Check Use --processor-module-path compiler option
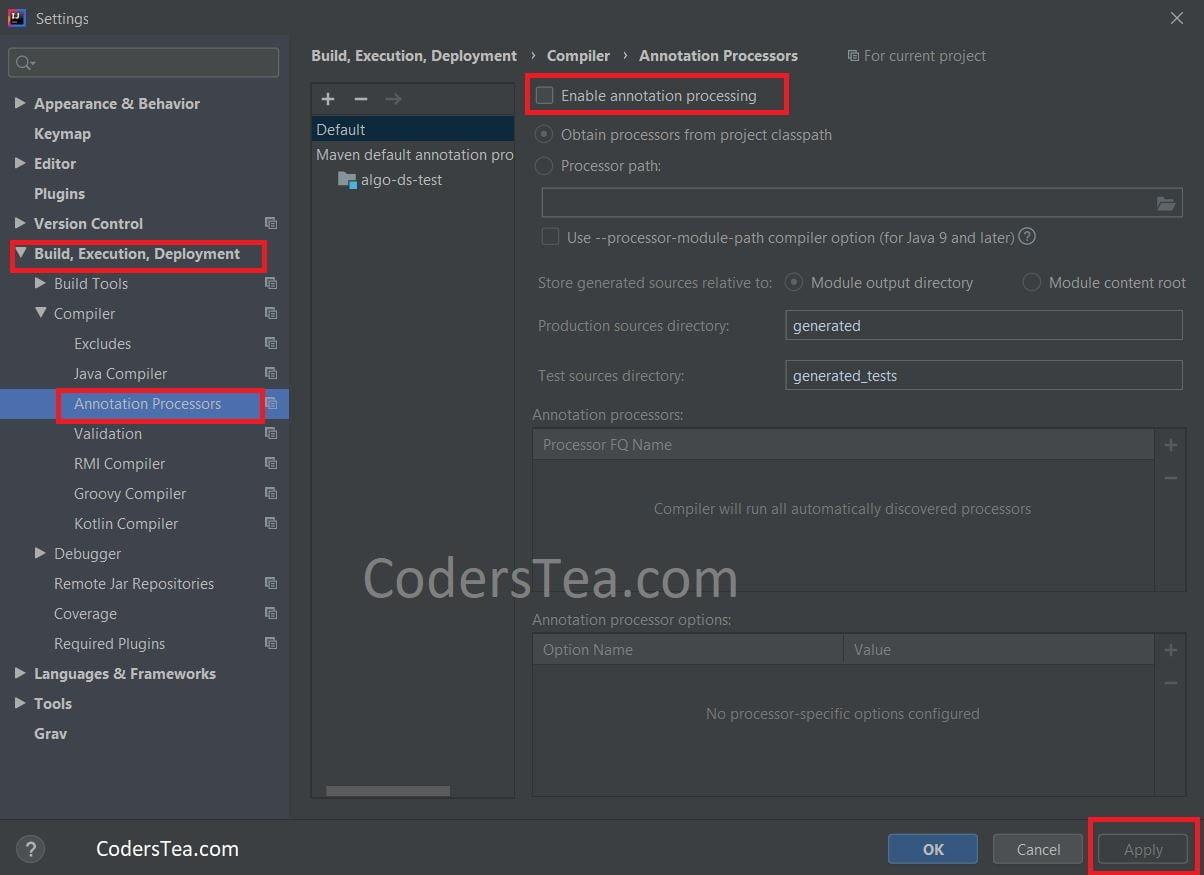This screenshot has width=1204, height=875. pos(550,237)
